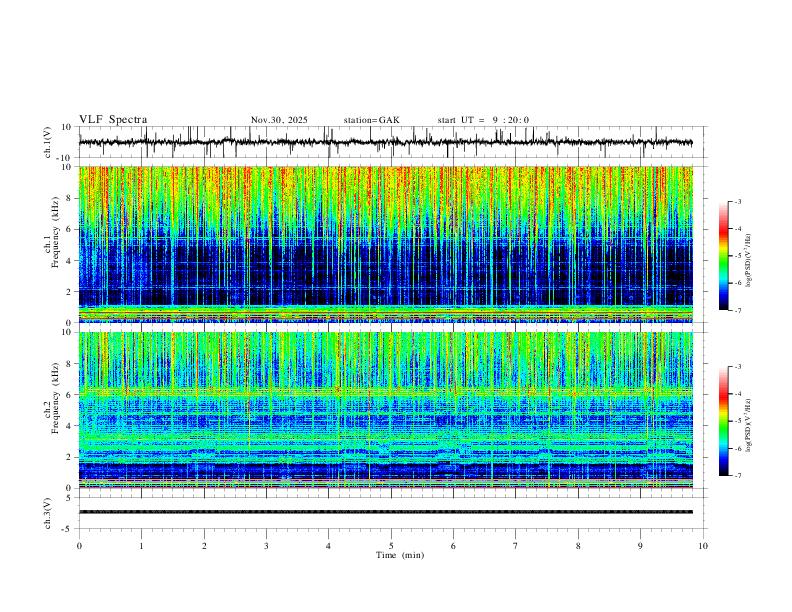Click the "-7" label on the ch.2 color bar

pos(737,476)
